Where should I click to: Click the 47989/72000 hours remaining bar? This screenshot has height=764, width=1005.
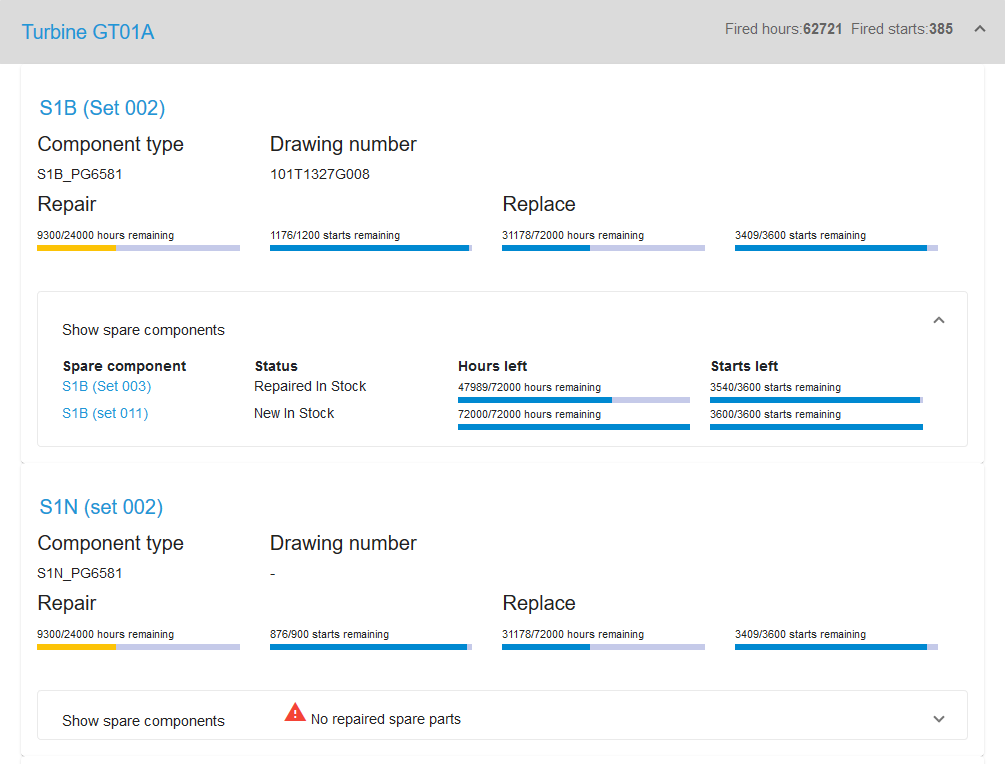573,400
